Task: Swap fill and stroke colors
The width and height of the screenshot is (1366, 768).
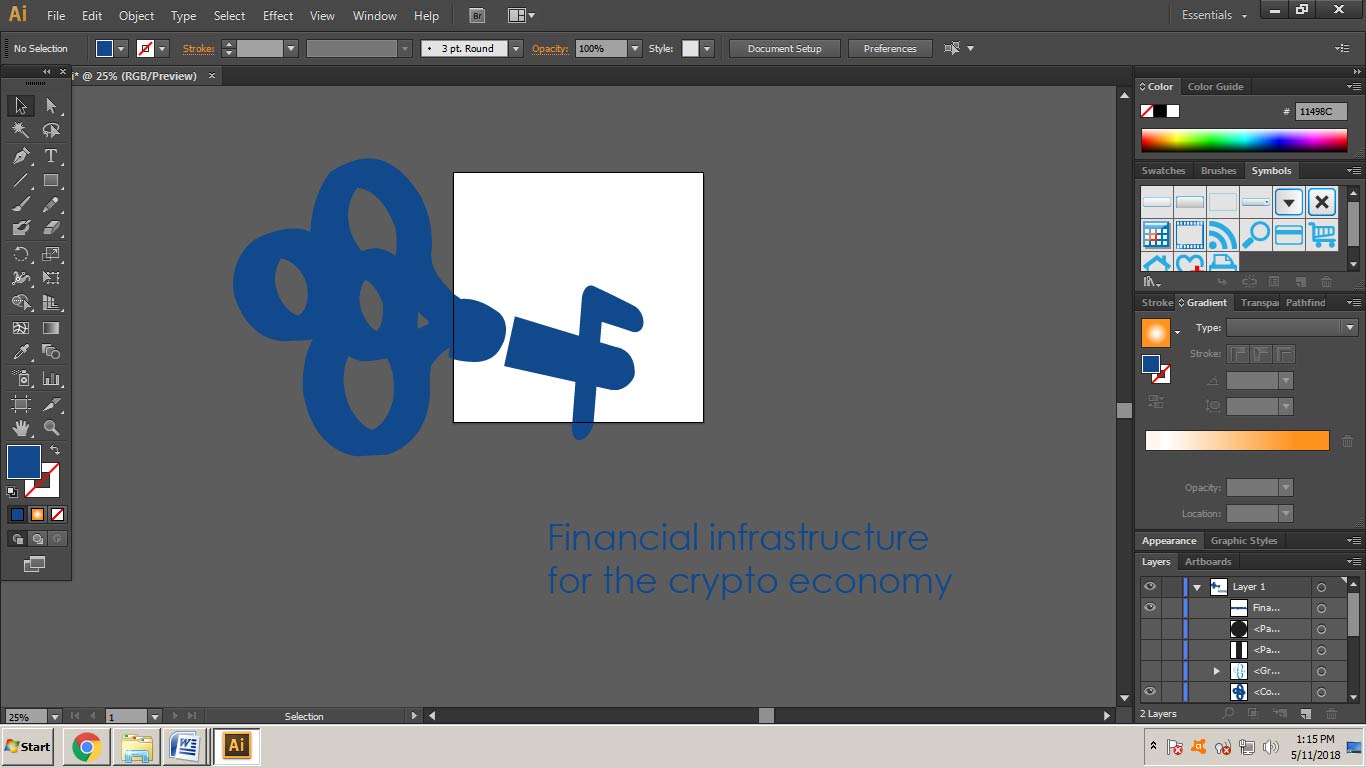Action: 55,451
